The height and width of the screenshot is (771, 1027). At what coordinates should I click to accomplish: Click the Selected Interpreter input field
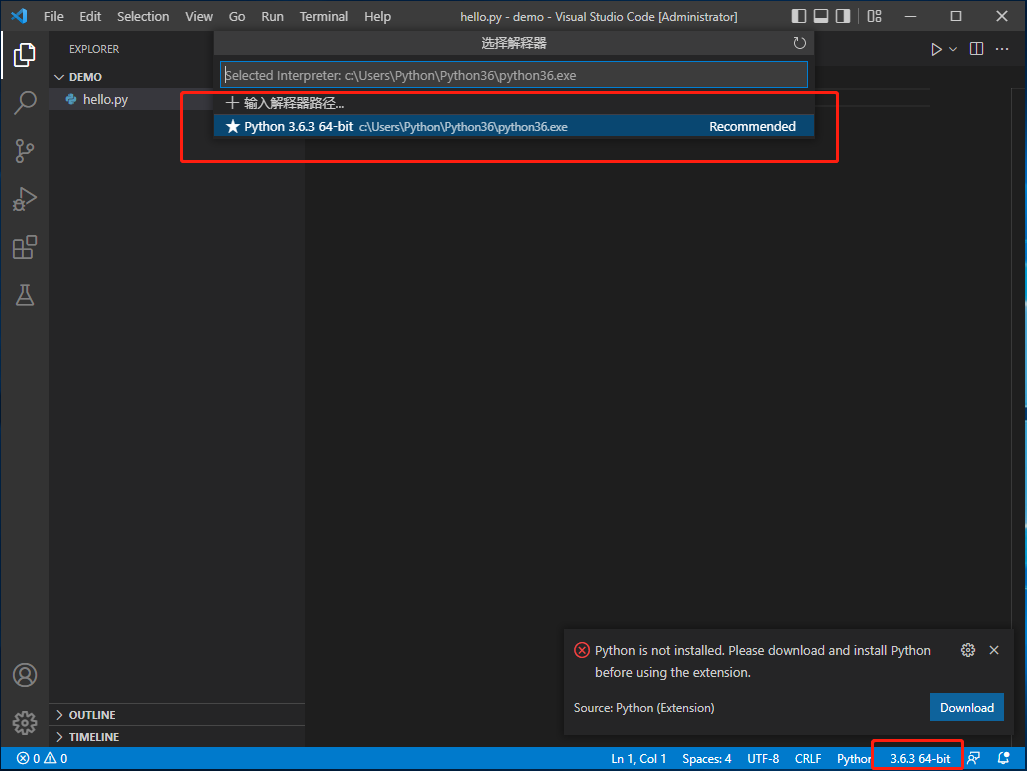tap(514, 75)
